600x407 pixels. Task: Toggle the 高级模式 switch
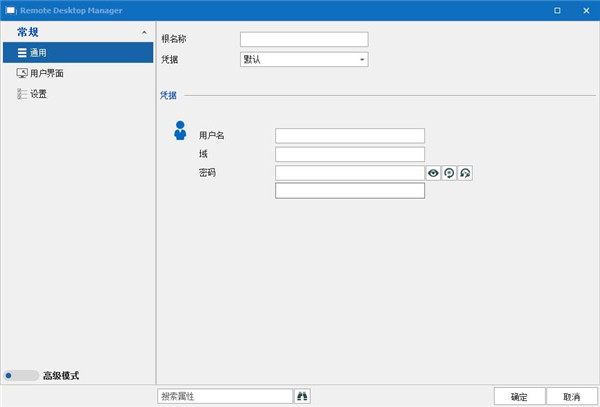point(21,376)
